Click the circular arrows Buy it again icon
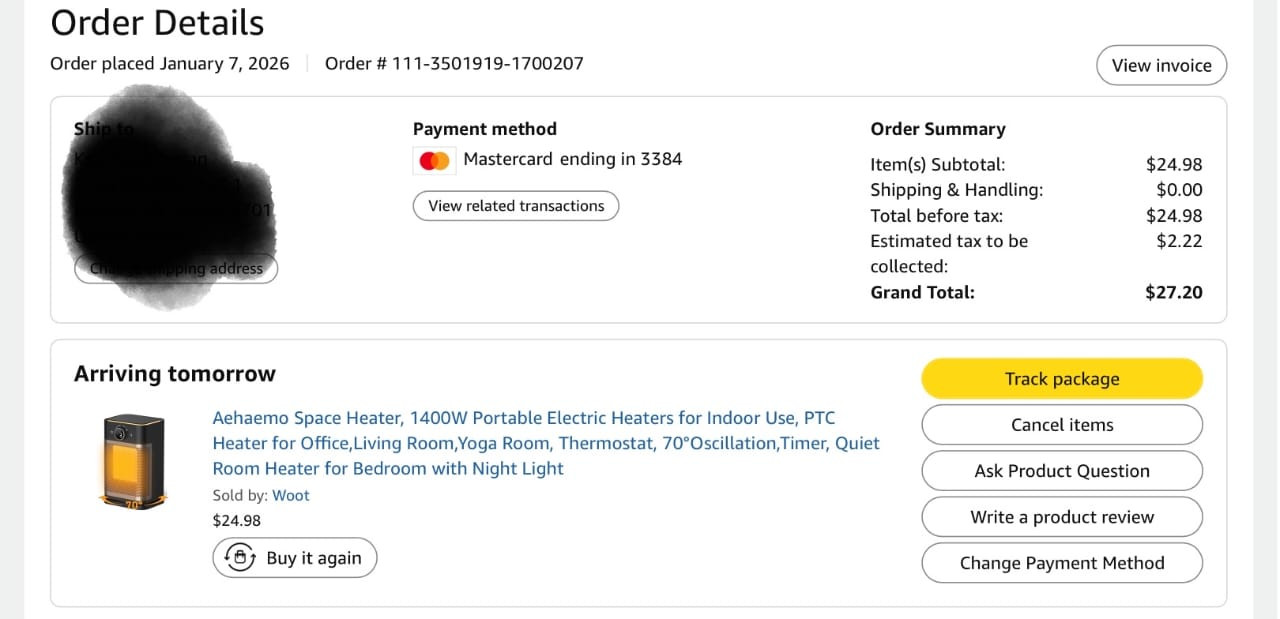Viewport: 1280px width, 619px height. tap(240, 558)
